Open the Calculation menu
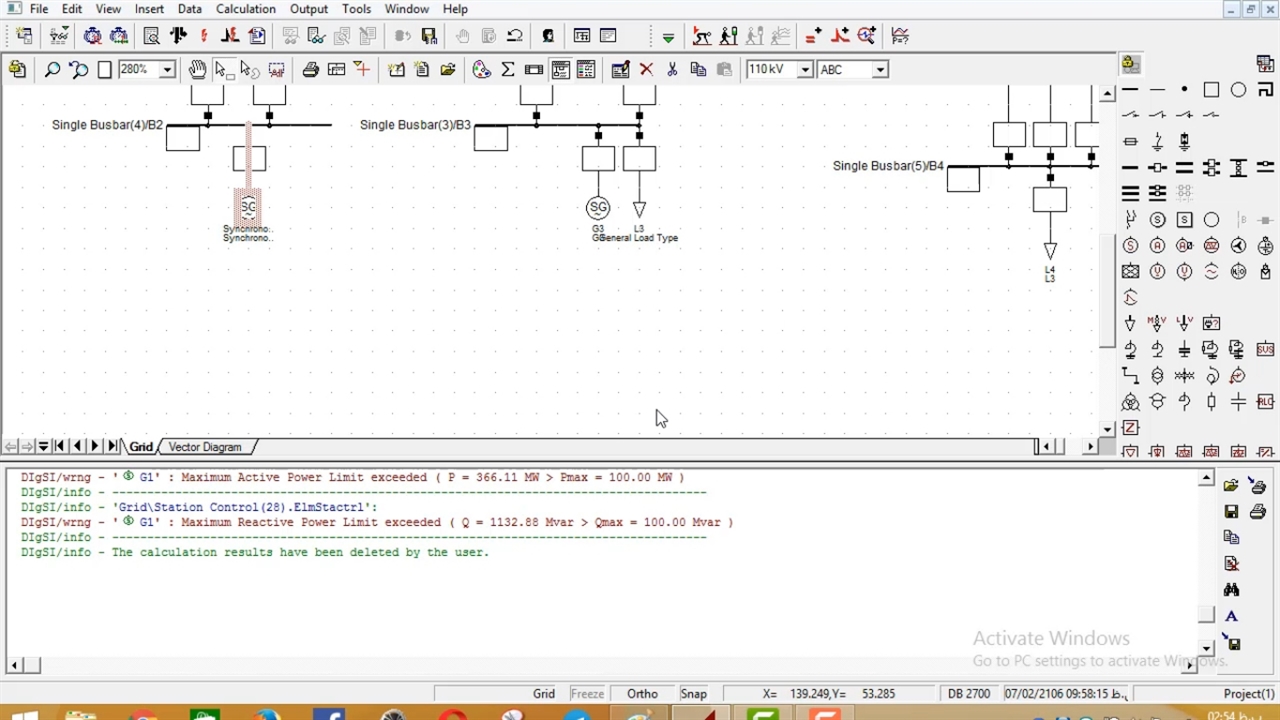Viewport: 1280px width, 720px height. (x=245, y=9)
